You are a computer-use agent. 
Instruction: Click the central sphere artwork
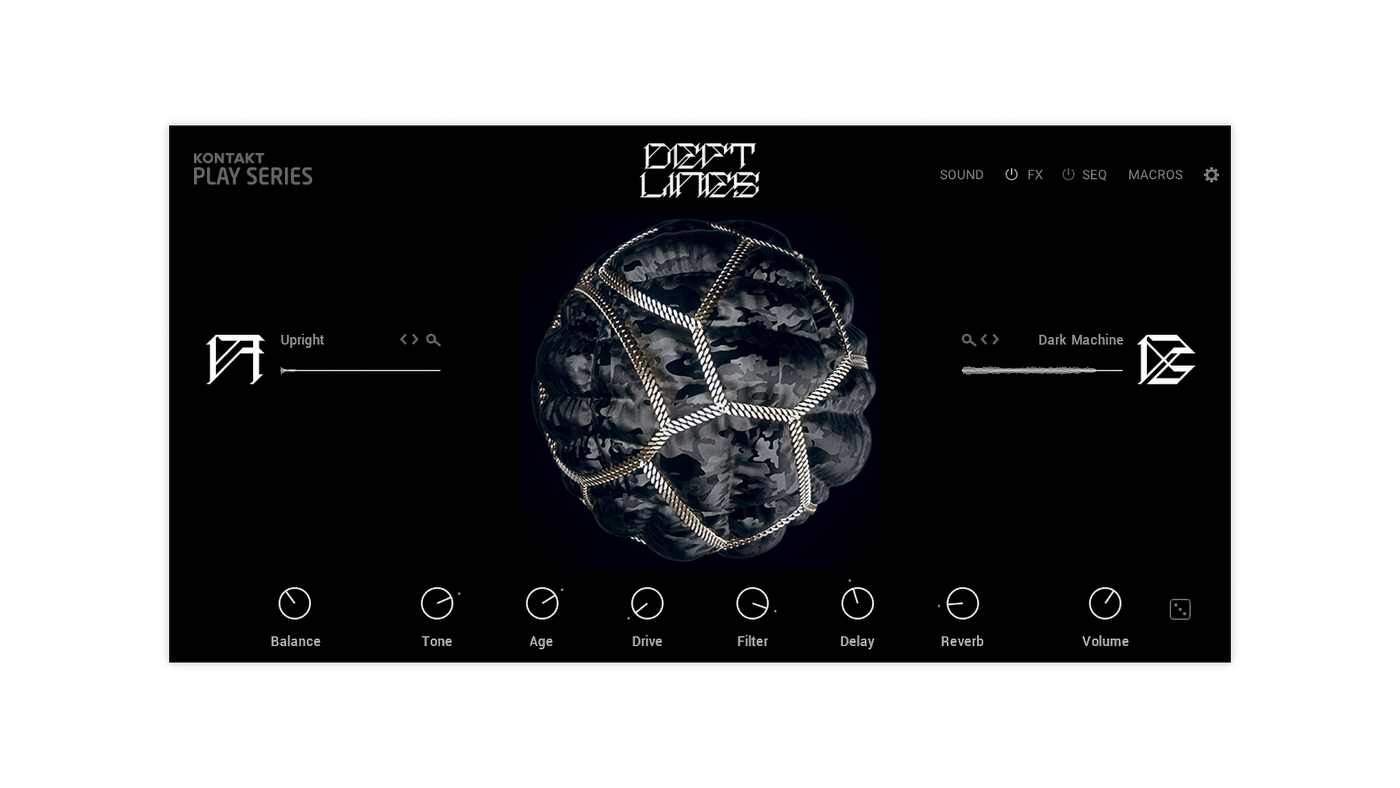(x=702, y=388)
